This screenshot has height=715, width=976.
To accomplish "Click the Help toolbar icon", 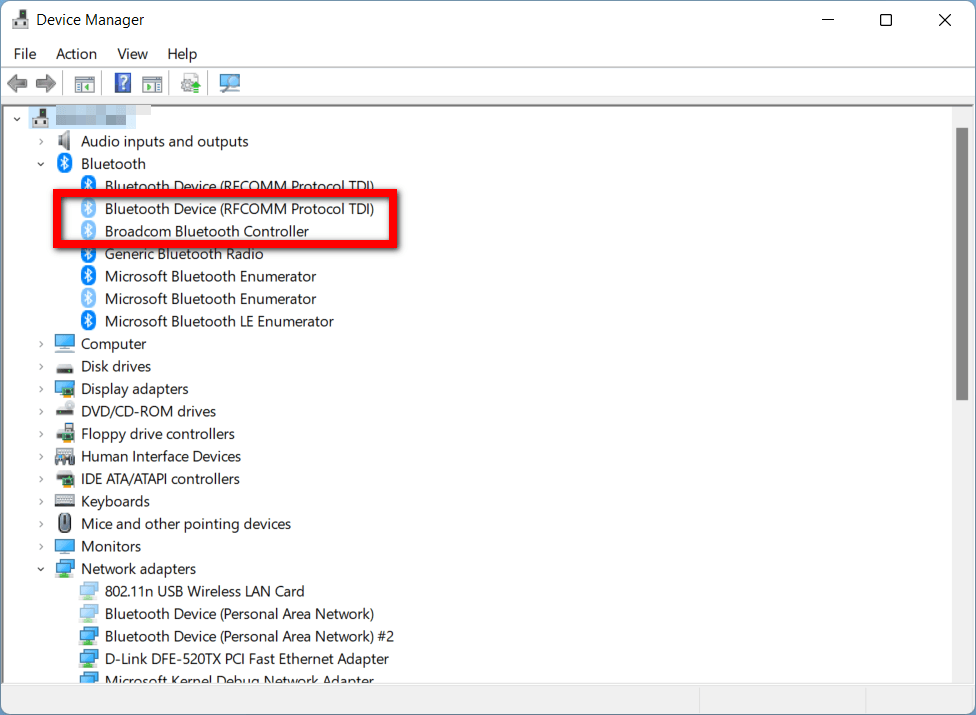I will (x=123, y=84).
